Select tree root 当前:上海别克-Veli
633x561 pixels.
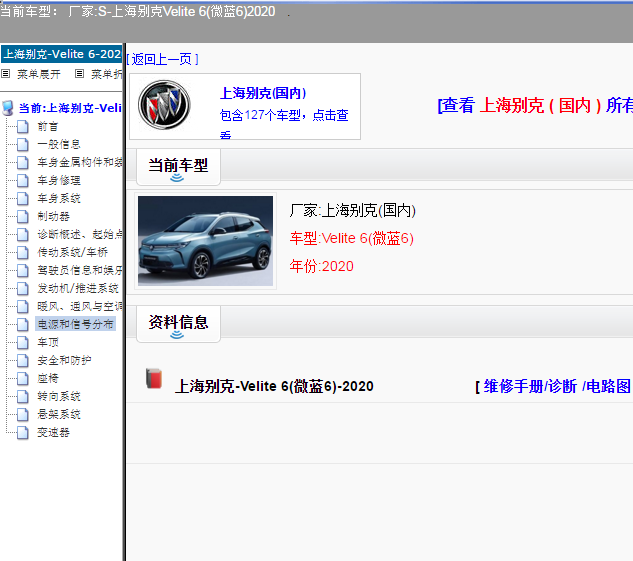click(70, 108)
